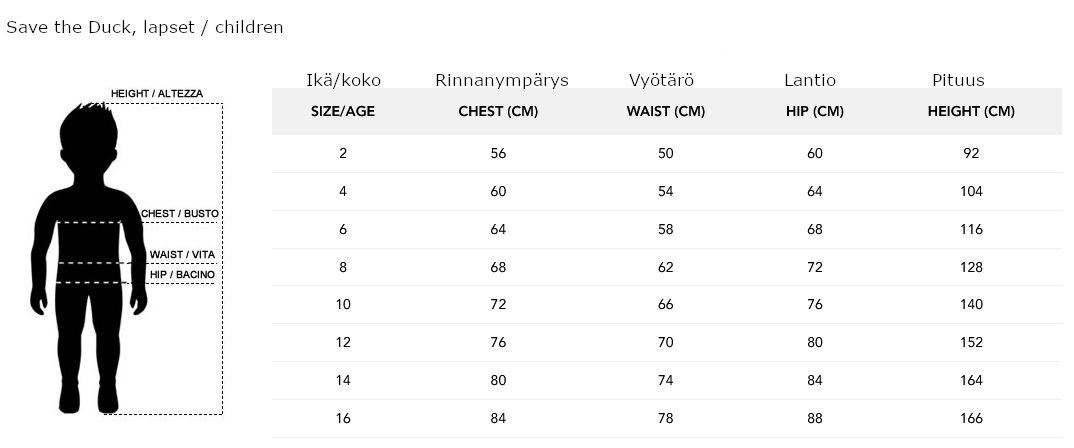
Task: Click the SIZE/AGE column header
Action: coord(343,111)
